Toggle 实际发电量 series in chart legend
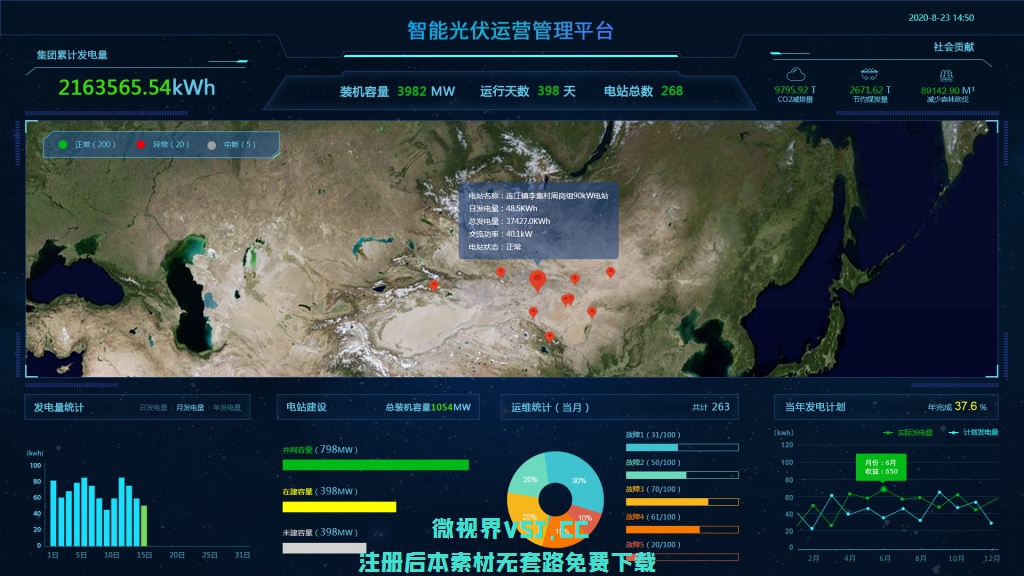 point(908,432)
